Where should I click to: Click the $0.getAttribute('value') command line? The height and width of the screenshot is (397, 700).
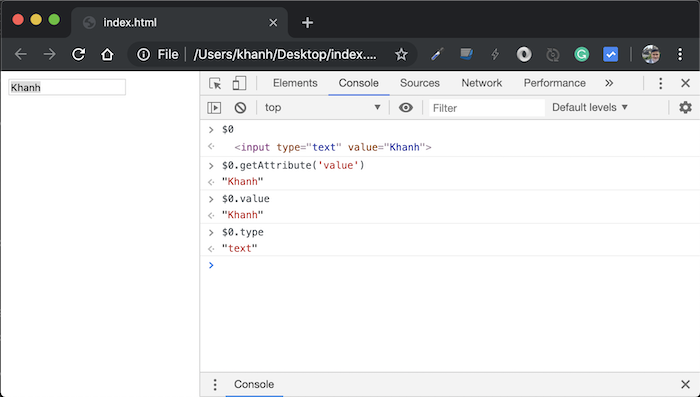tap(293, 165)
